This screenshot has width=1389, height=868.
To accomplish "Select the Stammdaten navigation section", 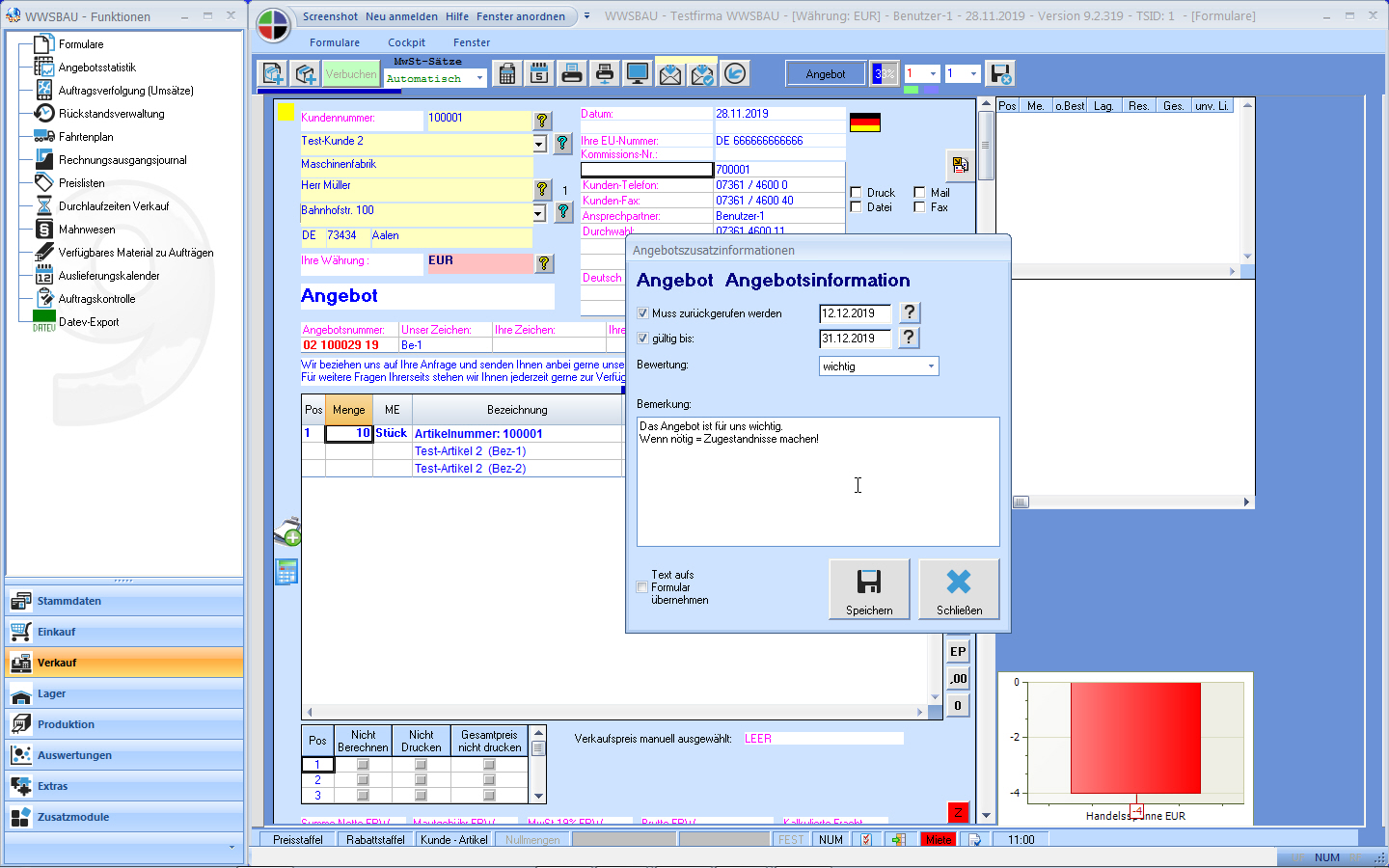I will coord(124,601).
